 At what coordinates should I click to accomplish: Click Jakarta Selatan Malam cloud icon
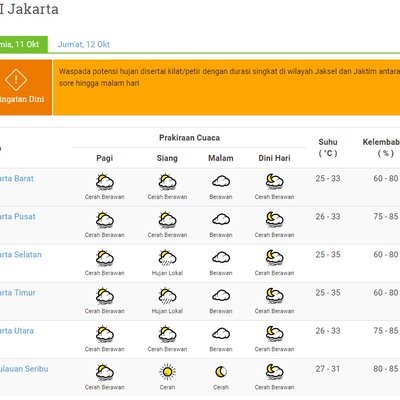pos(221,258)
